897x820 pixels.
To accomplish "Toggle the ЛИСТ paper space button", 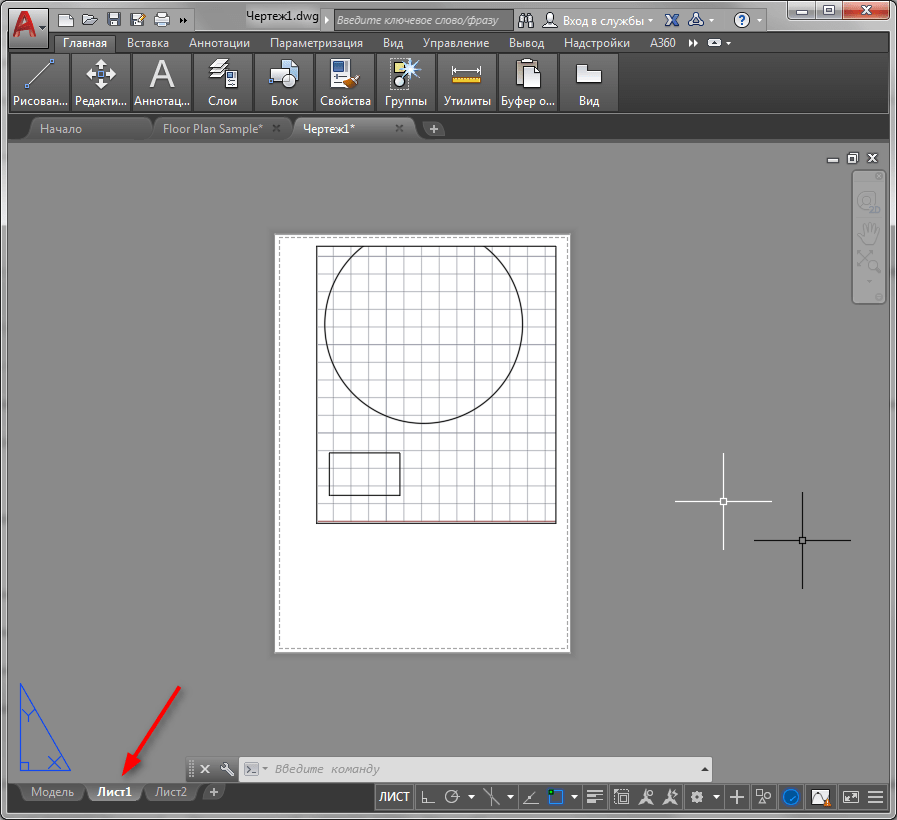I will tap(394, 797).
